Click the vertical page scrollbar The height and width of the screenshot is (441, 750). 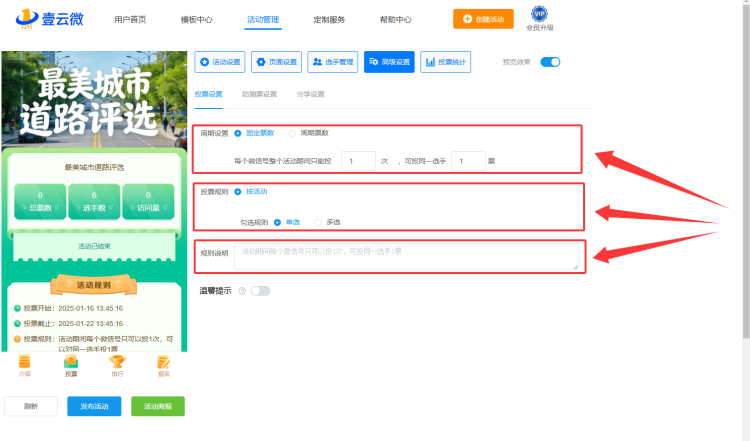tap(746, 172)
